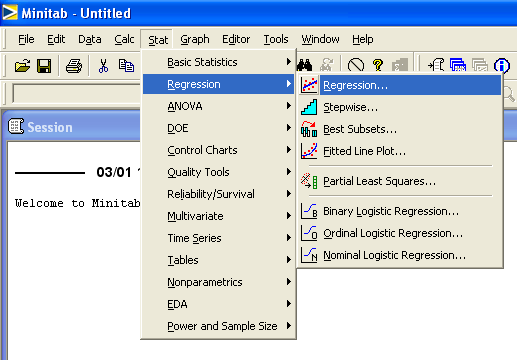
Task: Click the blue Show Worksheets Folder icon
Action: pos(458,65)
